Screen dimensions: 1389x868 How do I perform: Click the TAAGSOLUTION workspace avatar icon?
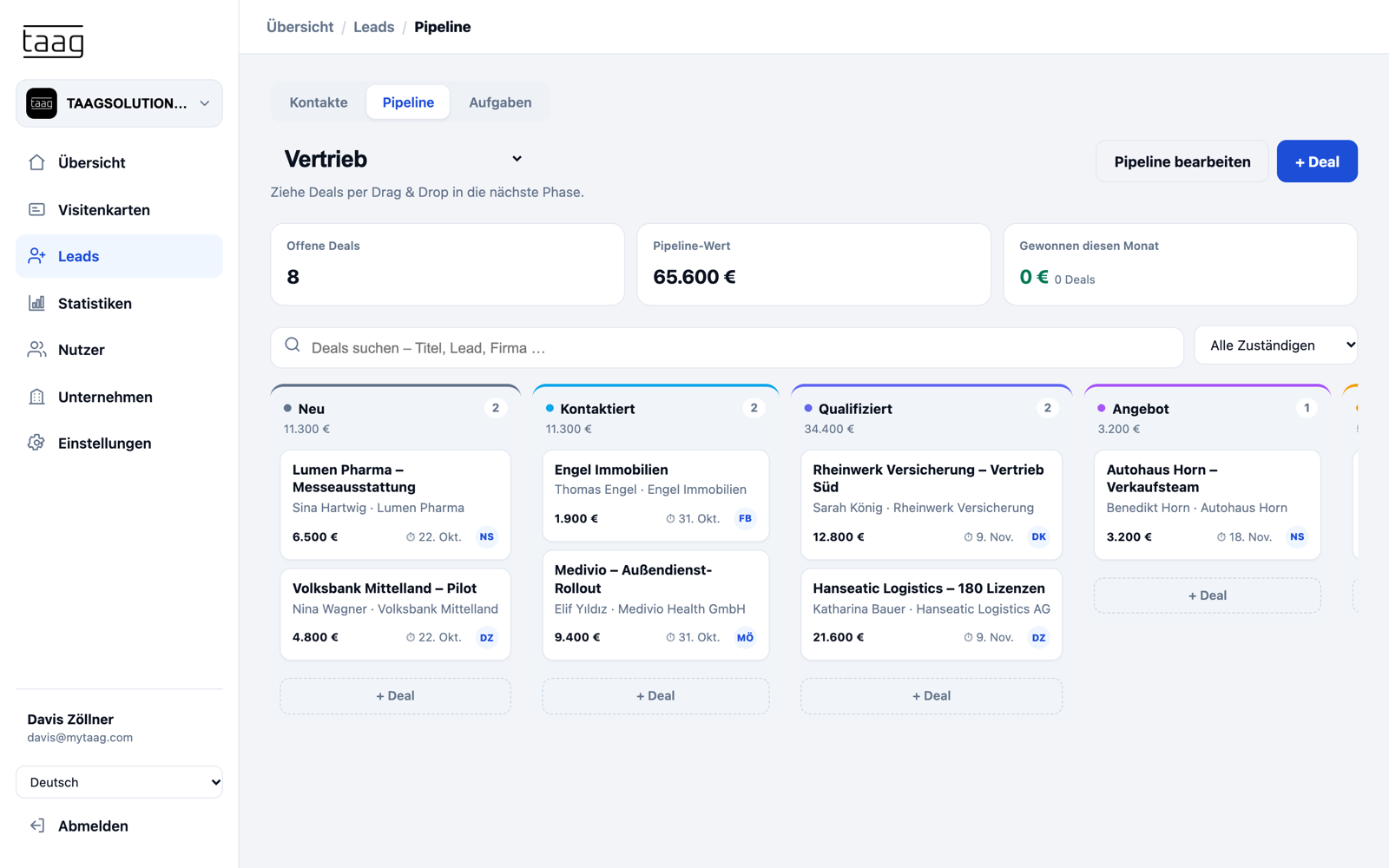click(x=42, y=103)
